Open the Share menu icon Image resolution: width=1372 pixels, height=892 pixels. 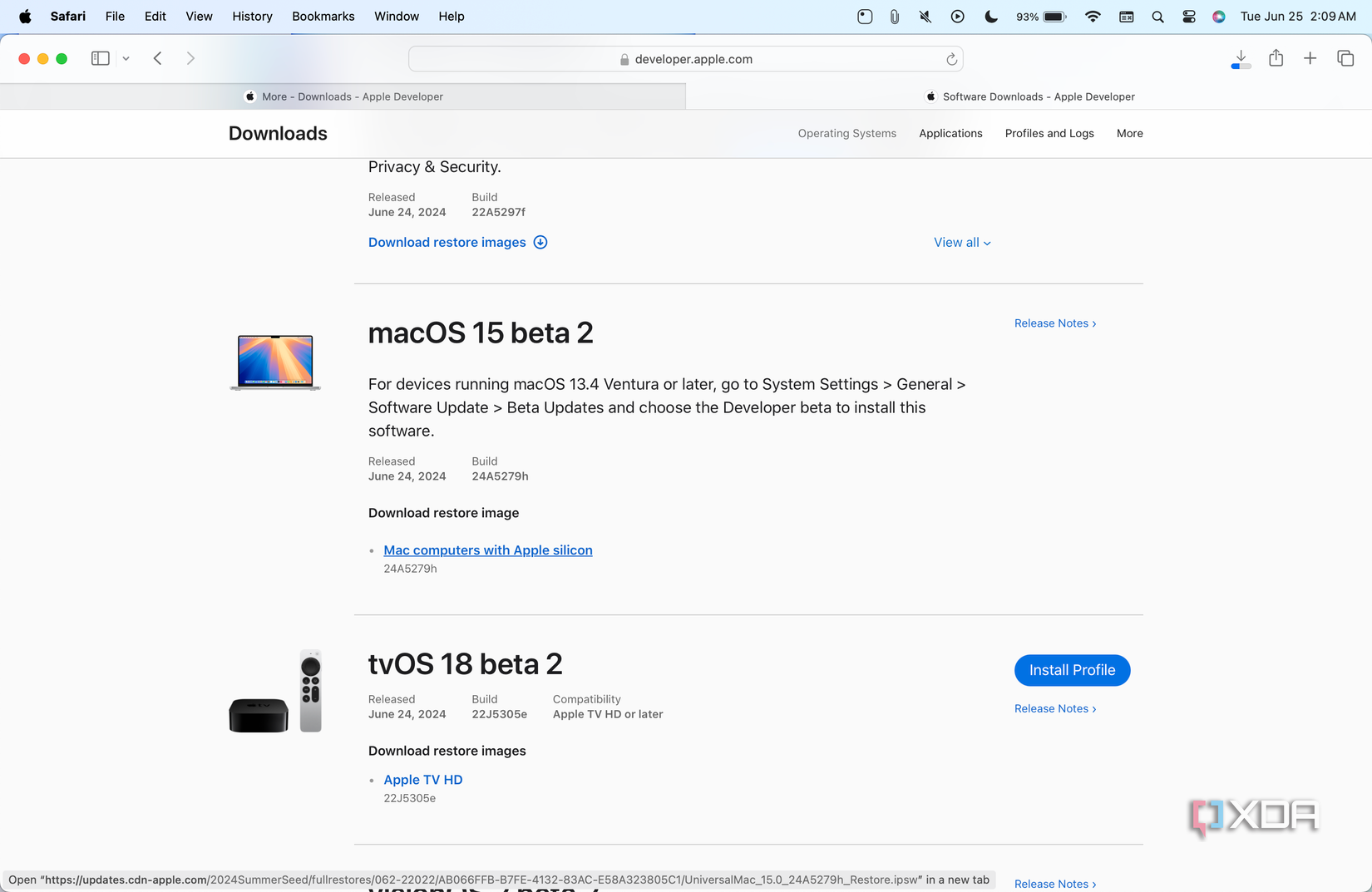coord(1276,57)
